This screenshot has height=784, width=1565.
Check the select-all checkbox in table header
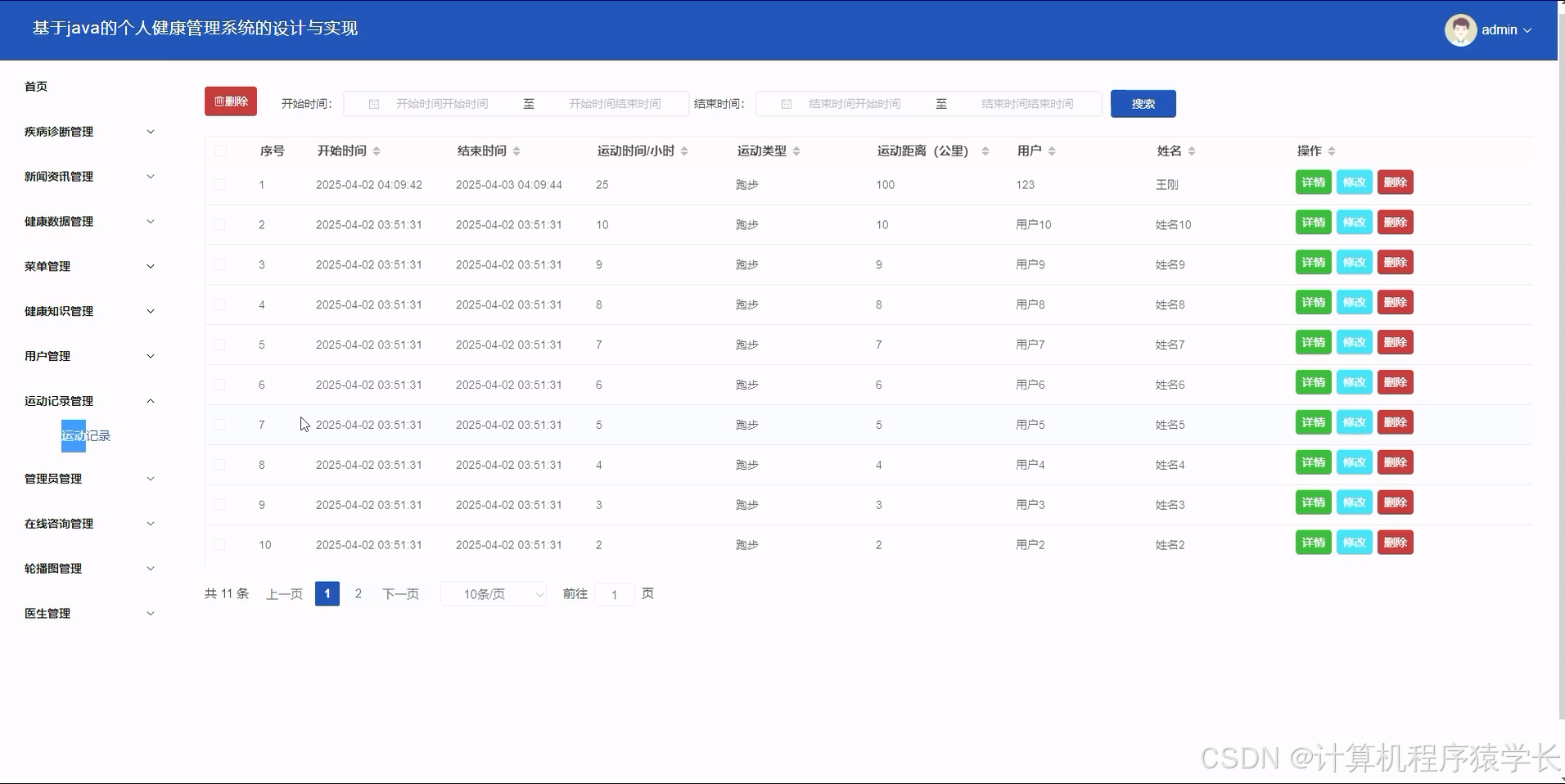(219, 151)
